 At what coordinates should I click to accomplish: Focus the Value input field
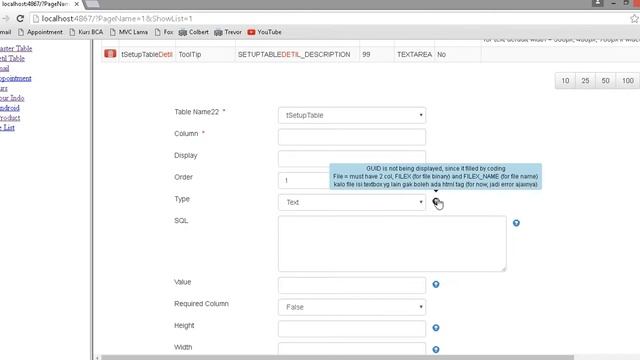coord(352,285)
